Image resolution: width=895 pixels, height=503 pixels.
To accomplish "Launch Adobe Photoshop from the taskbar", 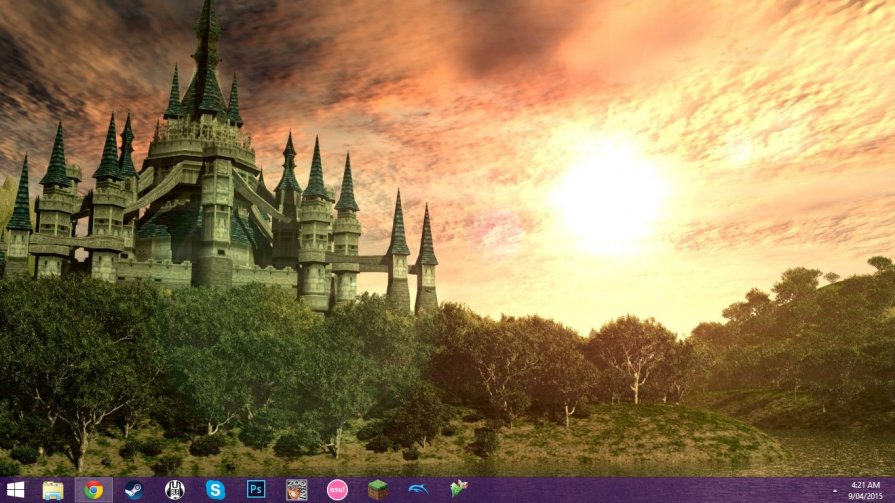I will 256,489.
